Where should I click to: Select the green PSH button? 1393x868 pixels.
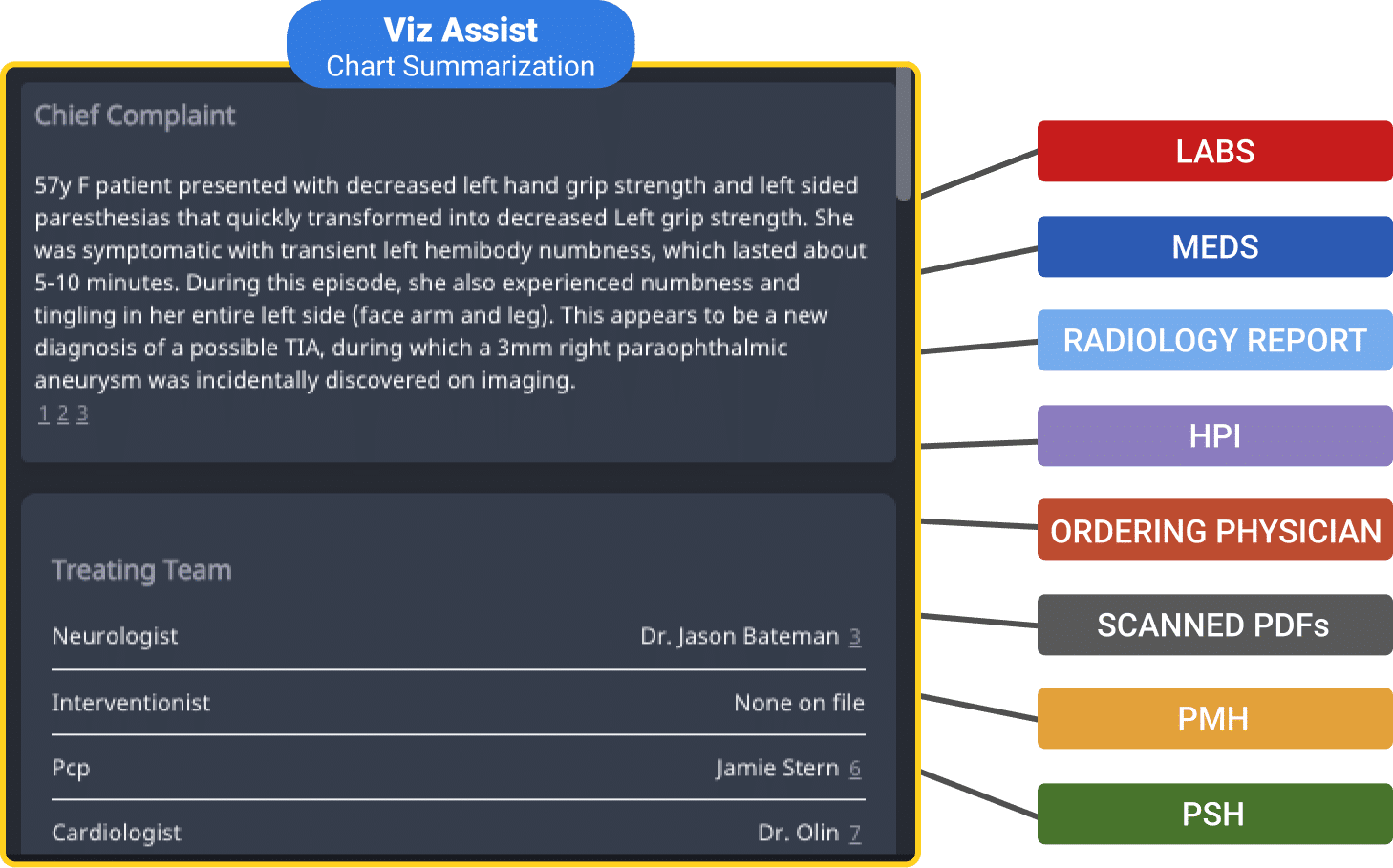point(1214,814)
